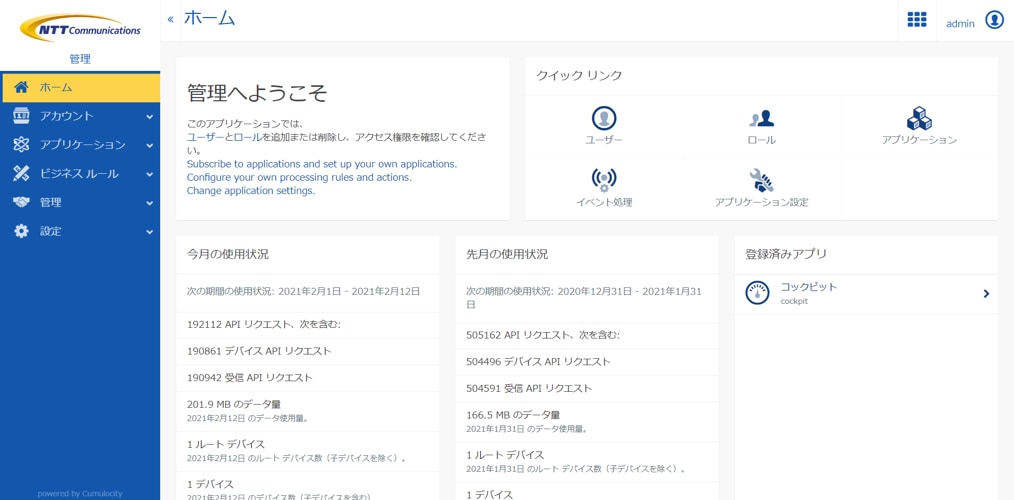Click '504496 デバイス API リクエスト' row
The image size is (1014, 500).
(538, 362)
